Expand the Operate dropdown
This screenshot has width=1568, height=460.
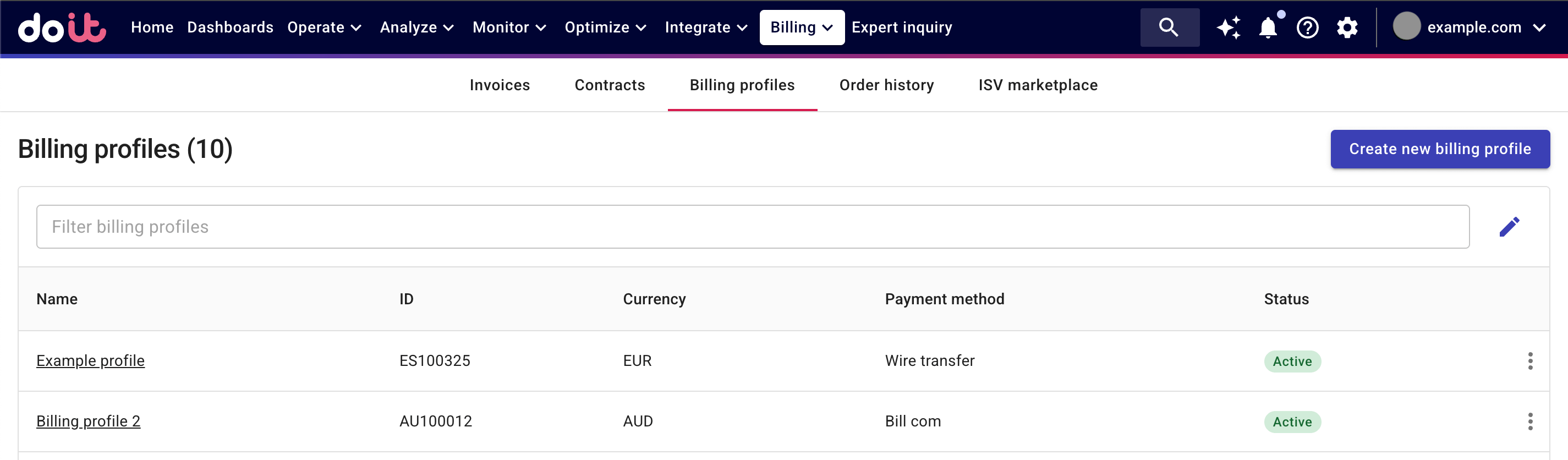[x=325, y=28]
